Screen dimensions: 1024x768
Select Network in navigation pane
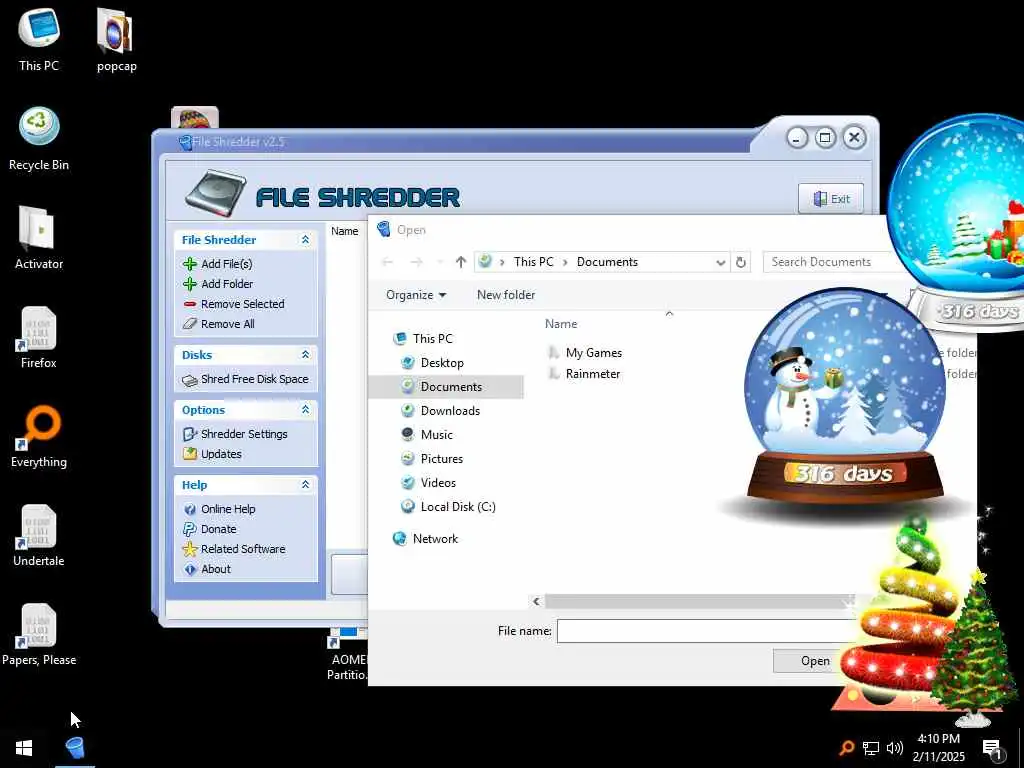click(435, 539)
